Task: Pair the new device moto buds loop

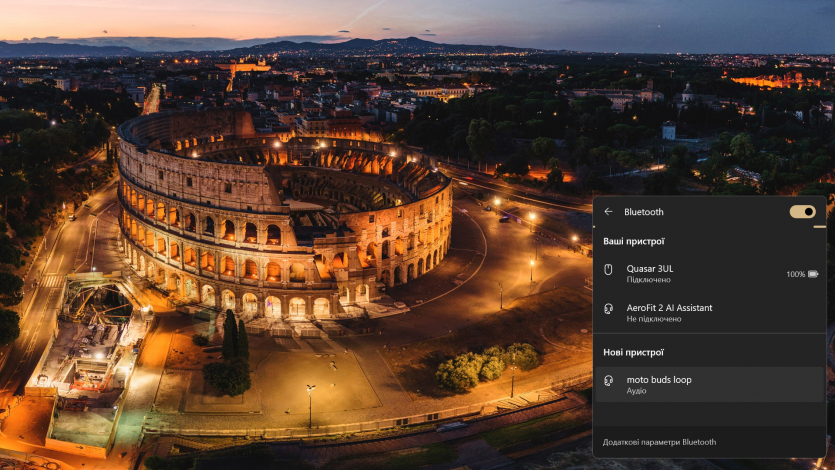Action: pos(659,380)
